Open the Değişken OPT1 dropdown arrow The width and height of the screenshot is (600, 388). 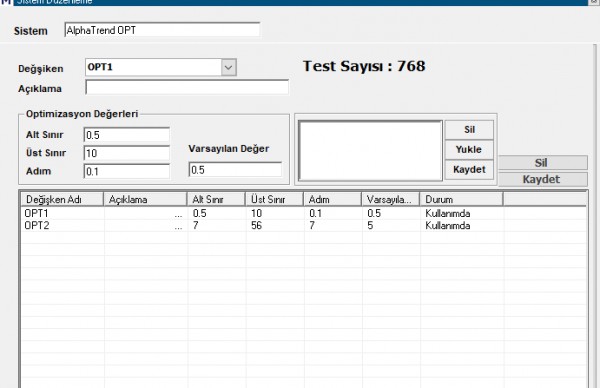point(228,67)
